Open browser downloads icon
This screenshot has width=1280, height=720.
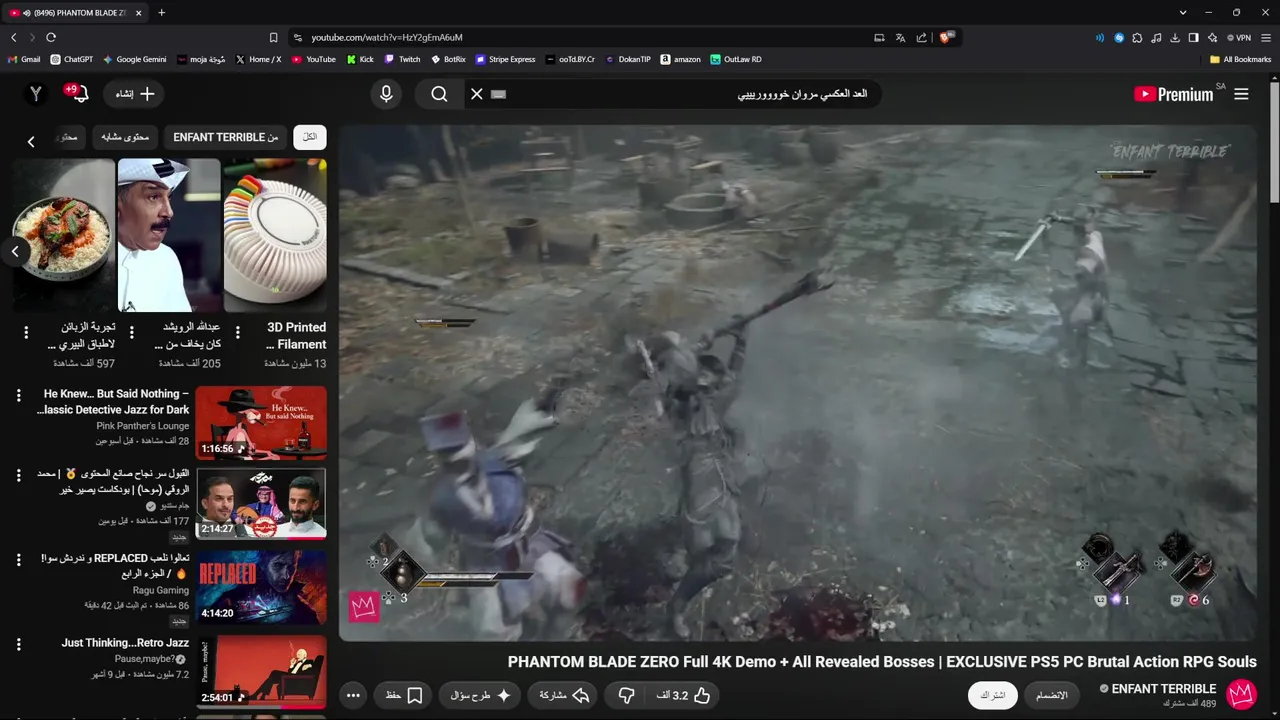click(x=1175, y=38)
